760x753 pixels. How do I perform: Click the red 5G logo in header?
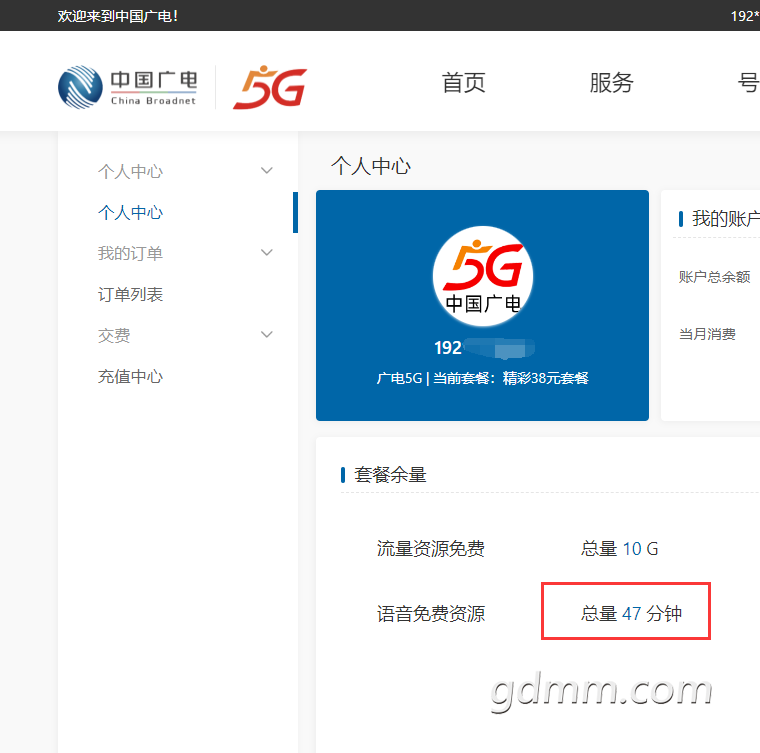(x=269, y=87)
